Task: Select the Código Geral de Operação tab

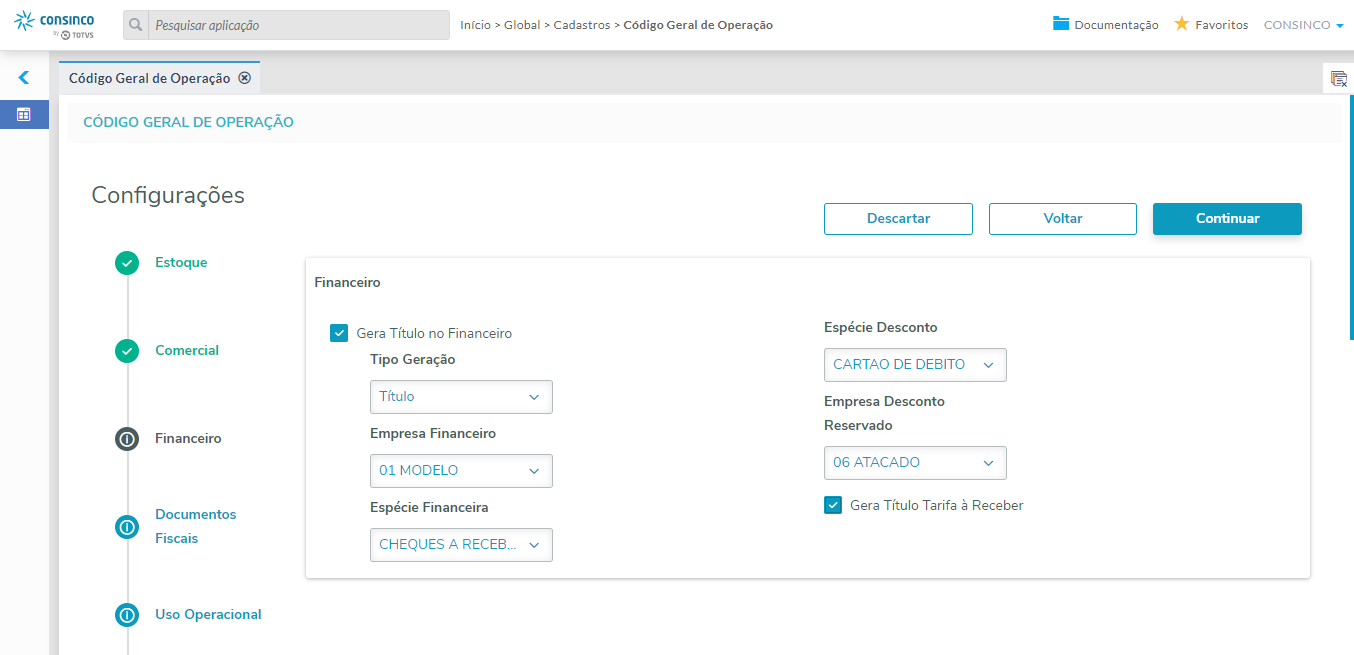Action: coord(149,78)
